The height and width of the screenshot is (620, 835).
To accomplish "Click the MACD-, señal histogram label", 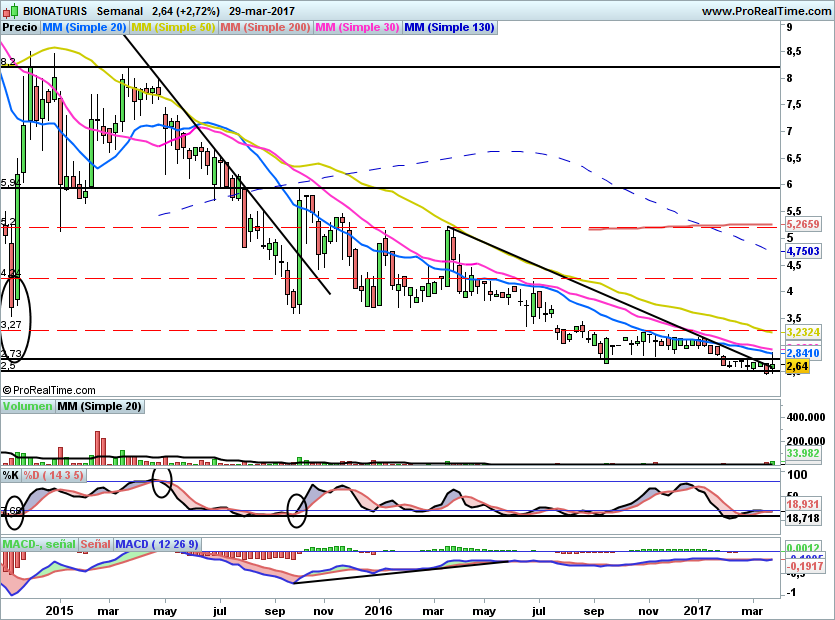I will tap(39, 544).
